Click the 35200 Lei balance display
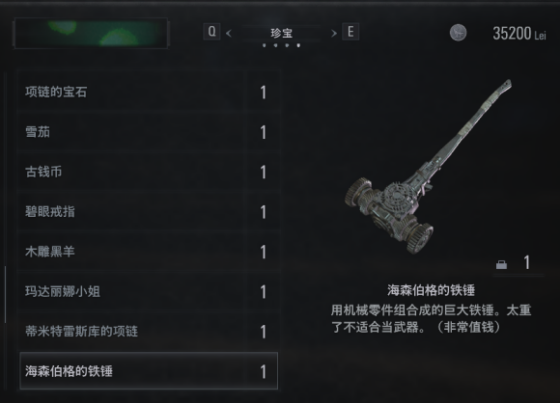This screenshot has height=403, width=560. pos(519,34)
